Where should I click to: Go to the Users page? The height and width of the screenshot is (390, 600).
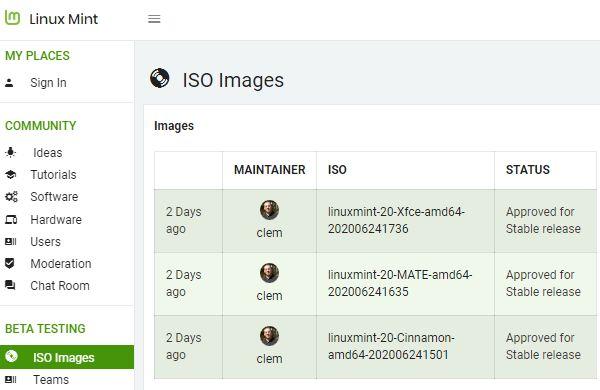tap(45, 242)
